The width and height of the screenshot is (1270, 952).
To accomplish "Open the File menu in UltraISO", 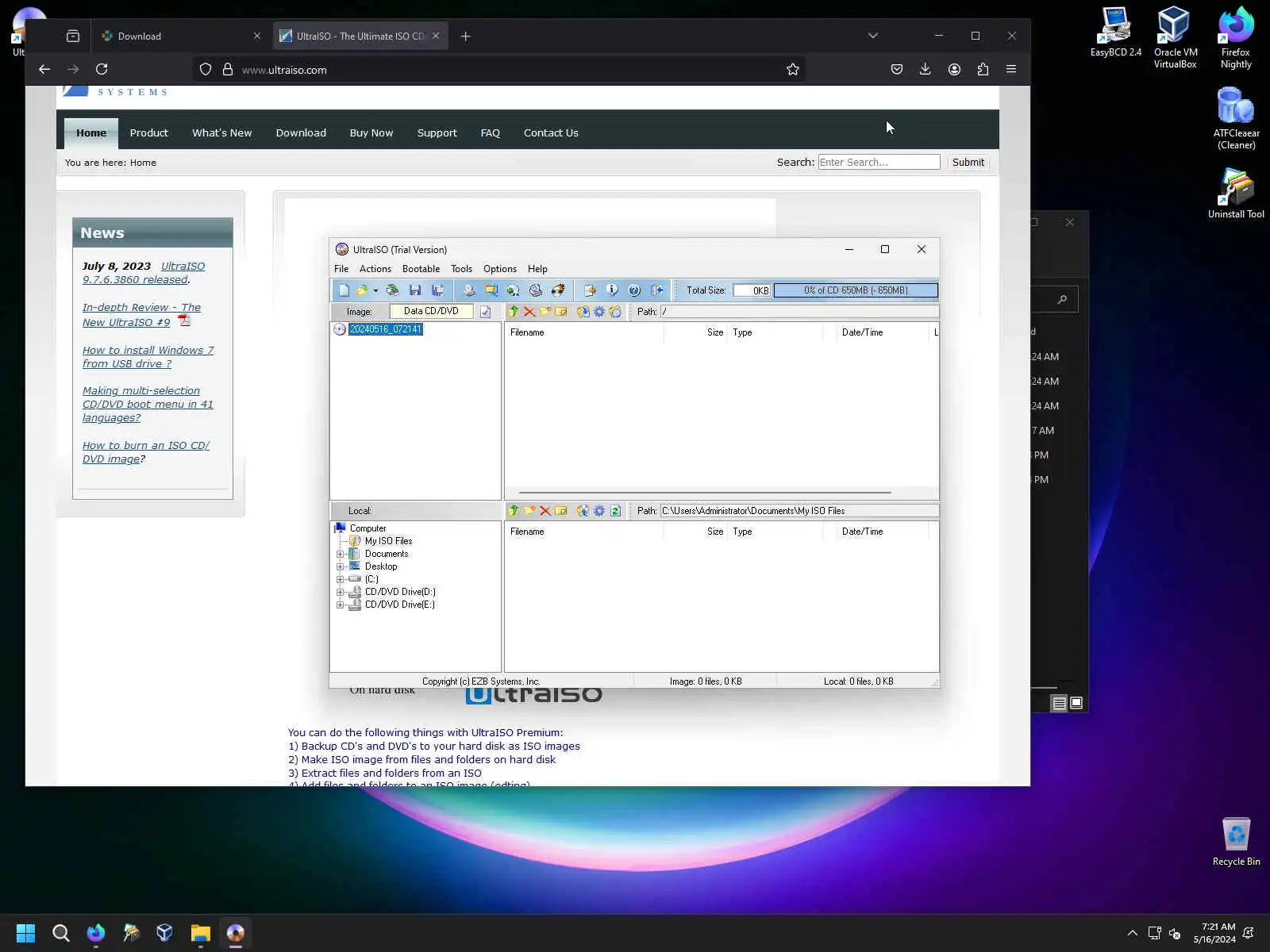I will [341, 269].
